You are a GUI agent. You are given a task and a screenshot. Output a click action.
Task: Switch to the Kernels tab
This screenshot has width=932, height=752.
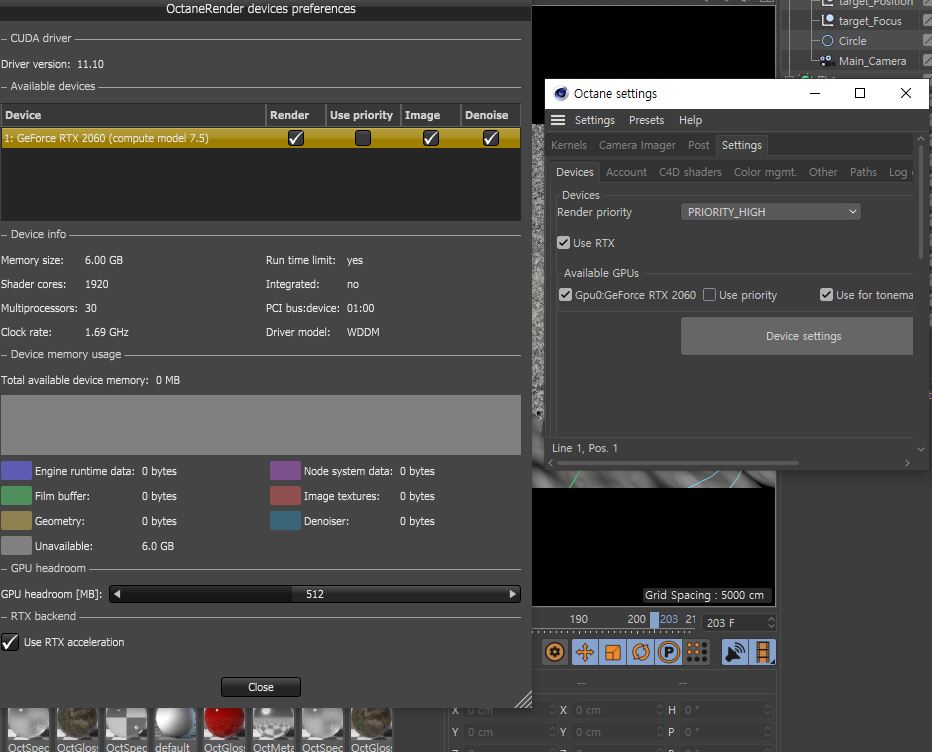[569, 145]
